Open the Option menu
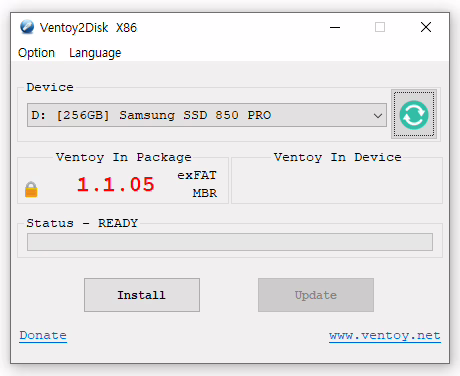 pos(36,53)
